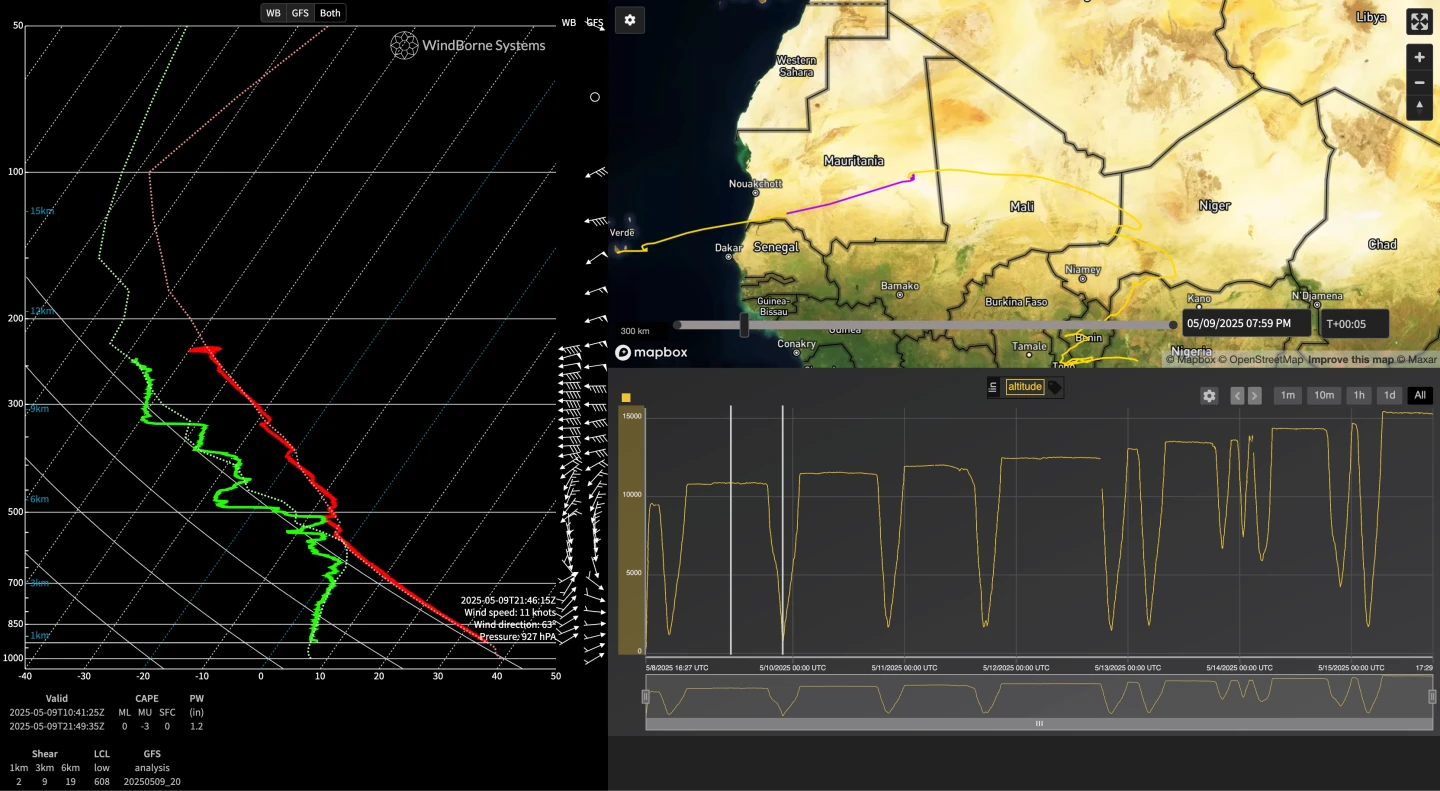Step chart to next time window

pos(1254,396)
